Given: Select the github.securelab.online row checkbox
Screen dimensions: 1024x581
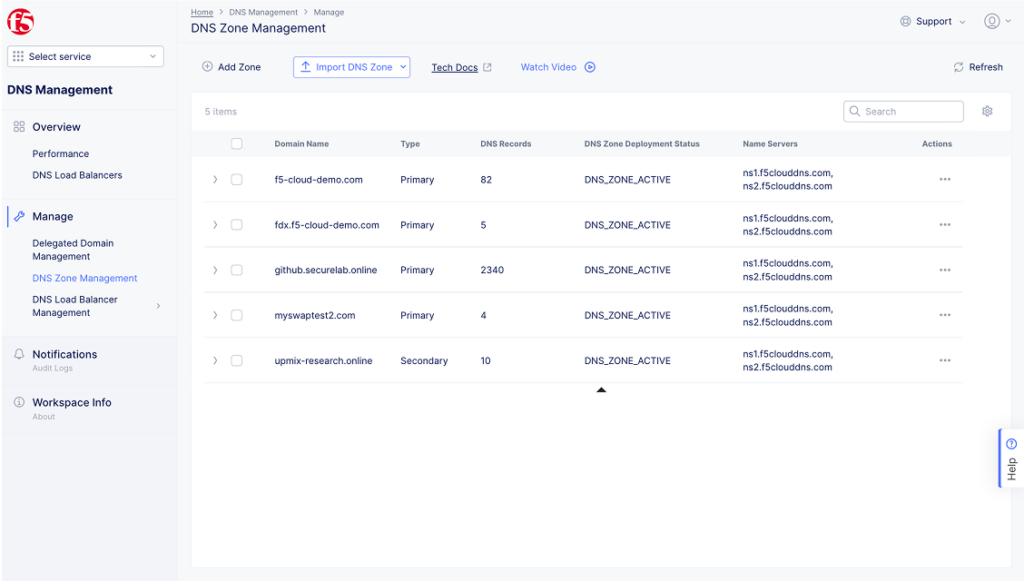Looking at the screenshot, I should point(236,270).
